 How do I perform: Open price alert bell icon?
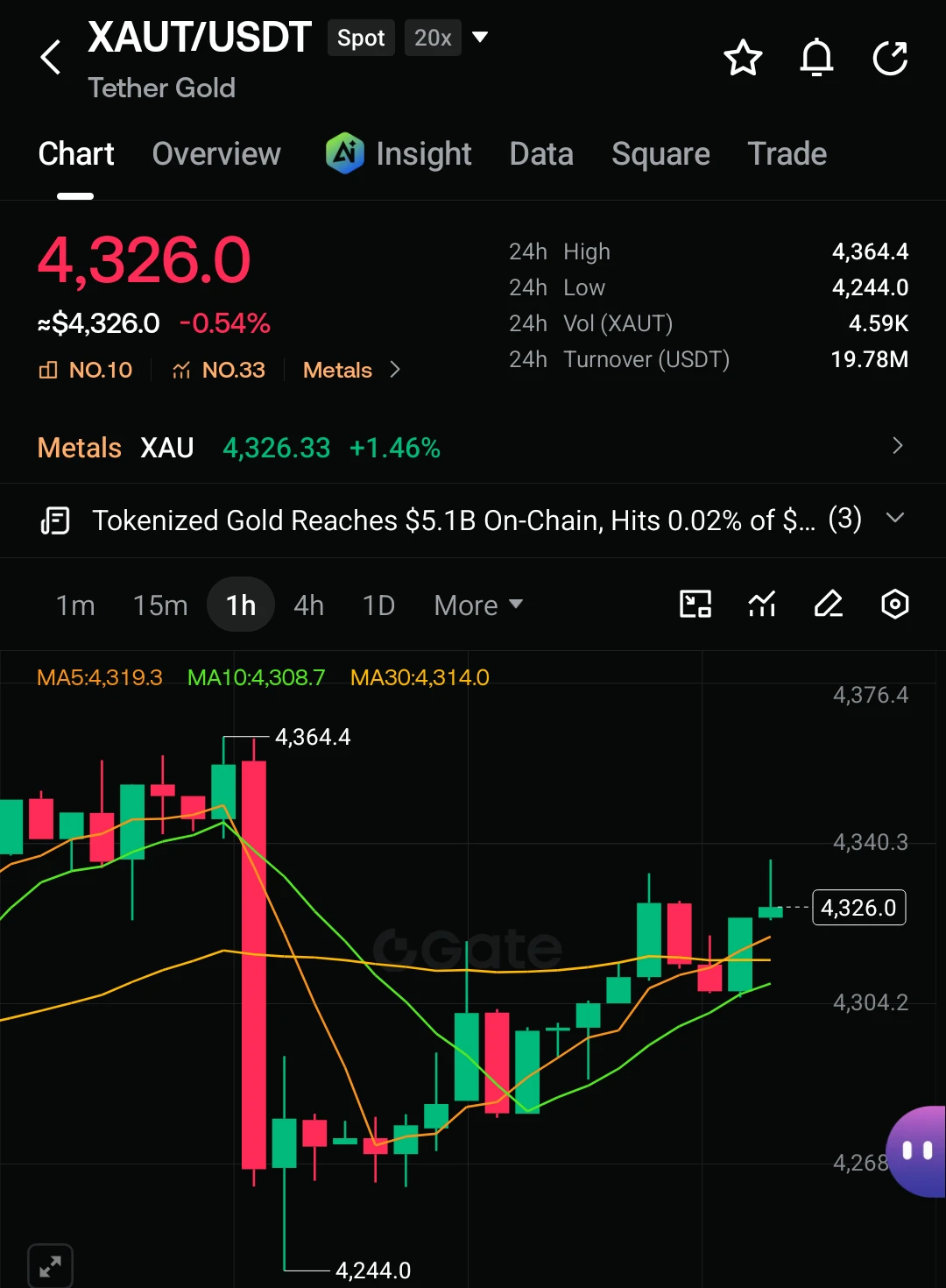[816, 58]
